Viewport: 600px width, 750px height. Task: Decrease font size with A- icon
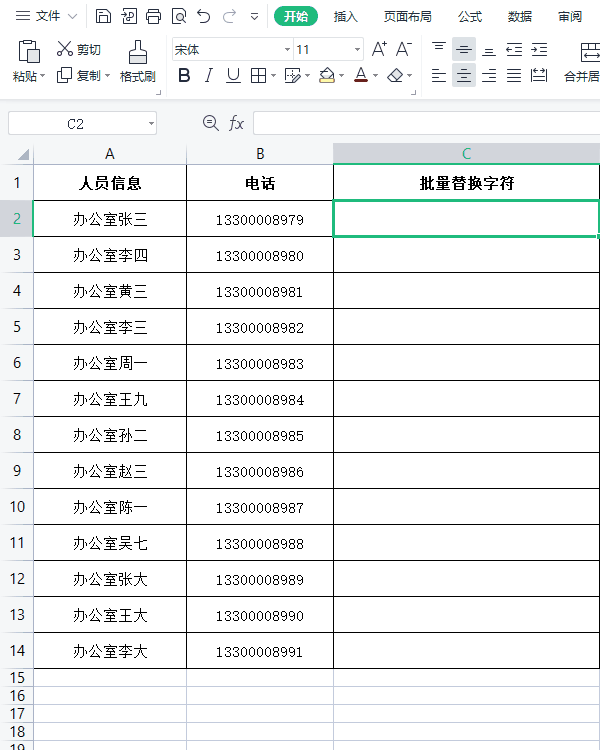pyautogui.click(x=403, y=49)
